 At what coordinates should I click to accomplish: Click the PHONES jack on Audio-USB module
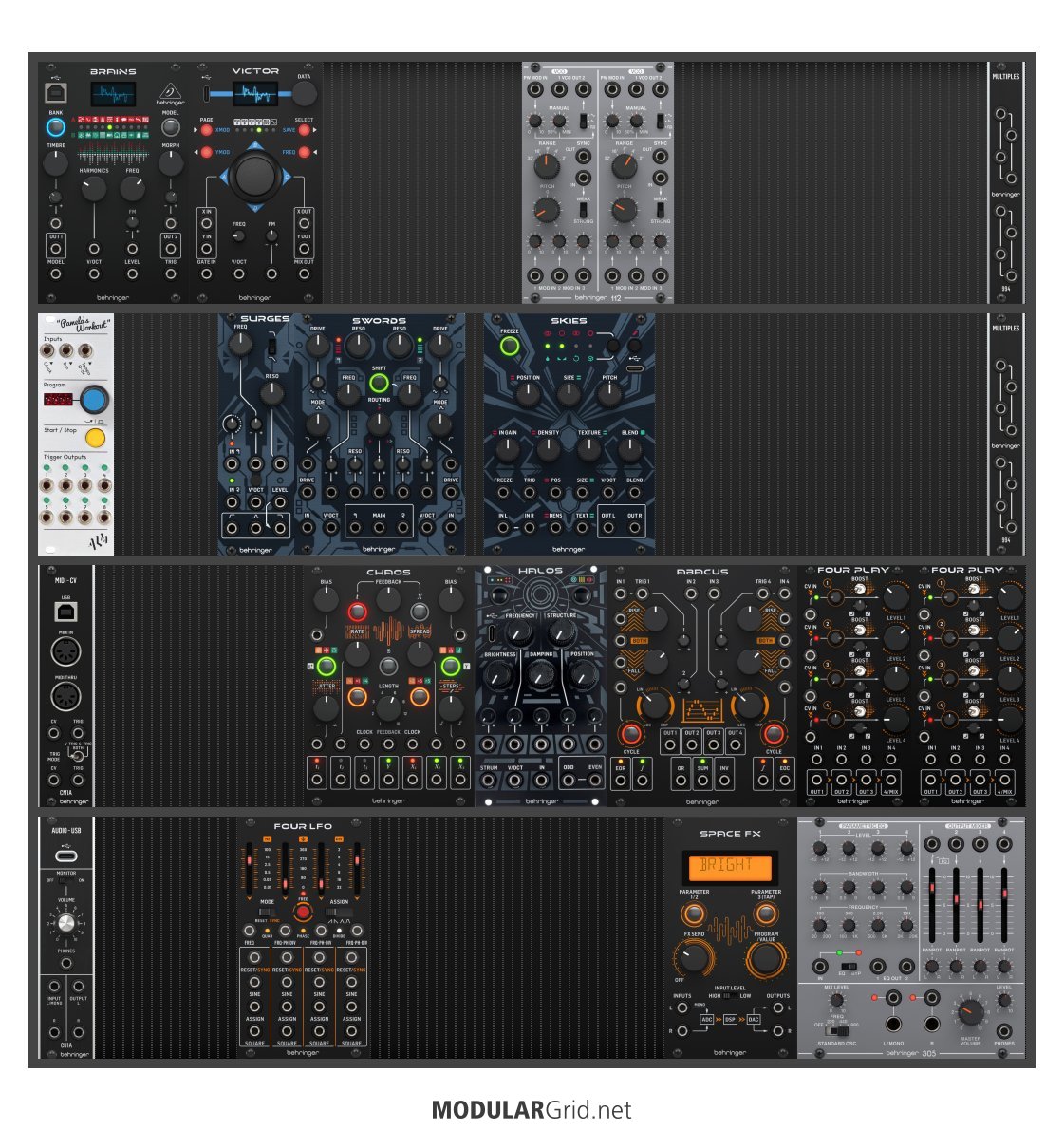pos(66,964)
